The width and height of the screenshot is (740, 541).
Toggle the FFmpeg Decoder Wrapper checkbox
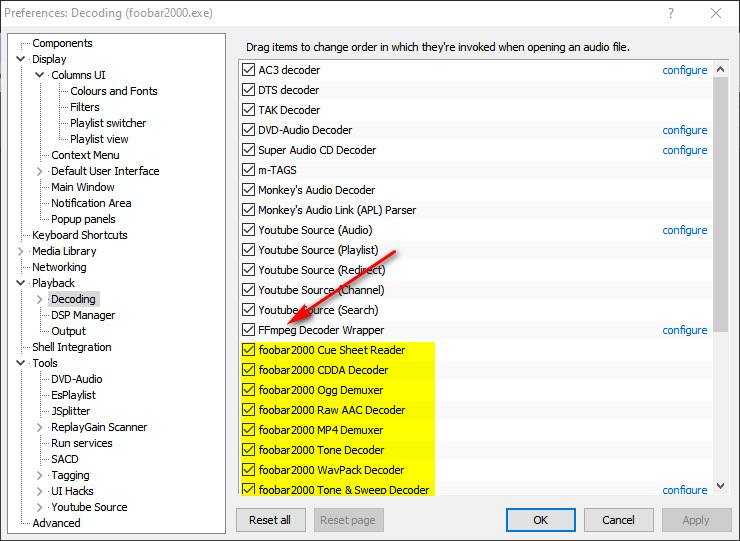(249, 330)
